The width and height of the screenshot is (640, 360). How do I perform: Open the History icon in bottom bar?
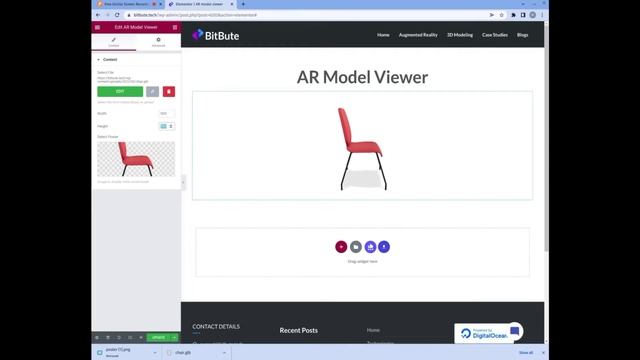(x=119, y=338)
